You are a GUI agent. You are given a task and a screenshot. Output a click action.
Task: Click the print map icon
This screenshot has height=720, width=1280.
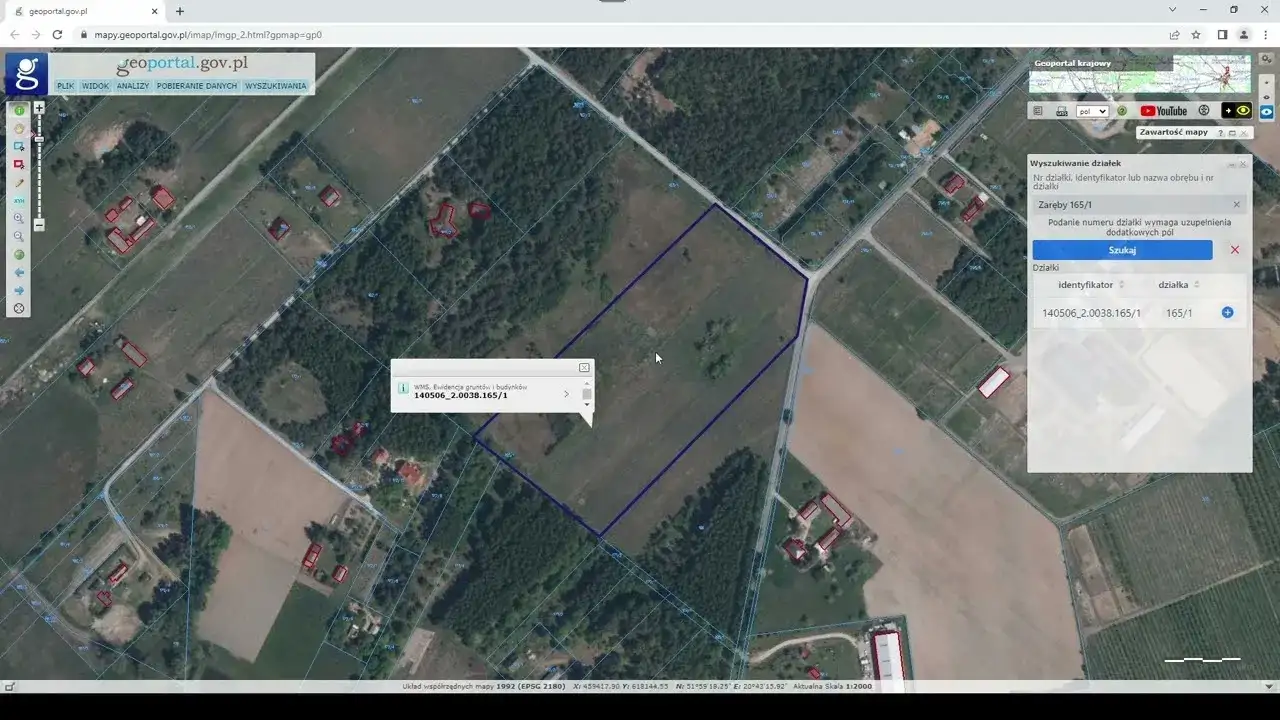(x=1061, y=110)
